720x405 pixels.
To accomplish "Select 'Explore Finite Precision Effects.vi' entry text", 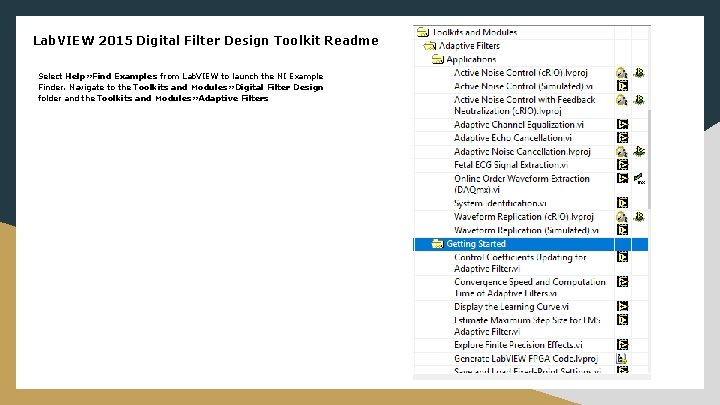I will tap(518, 345).
